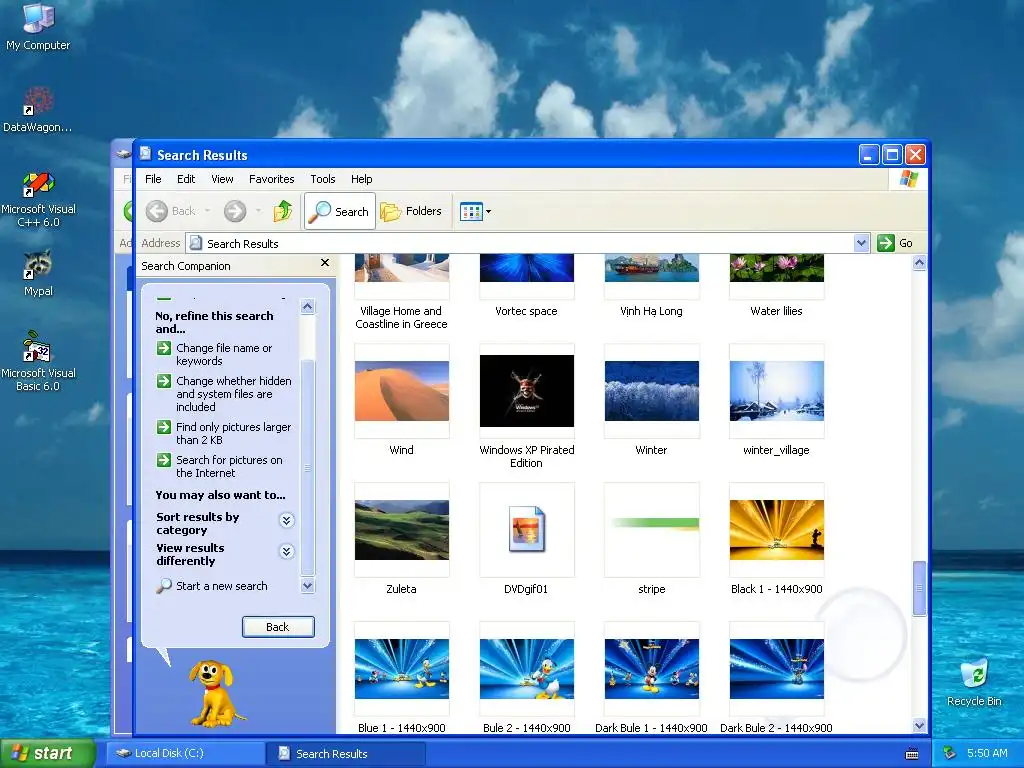Click the Back button in Search Companion

278,627
